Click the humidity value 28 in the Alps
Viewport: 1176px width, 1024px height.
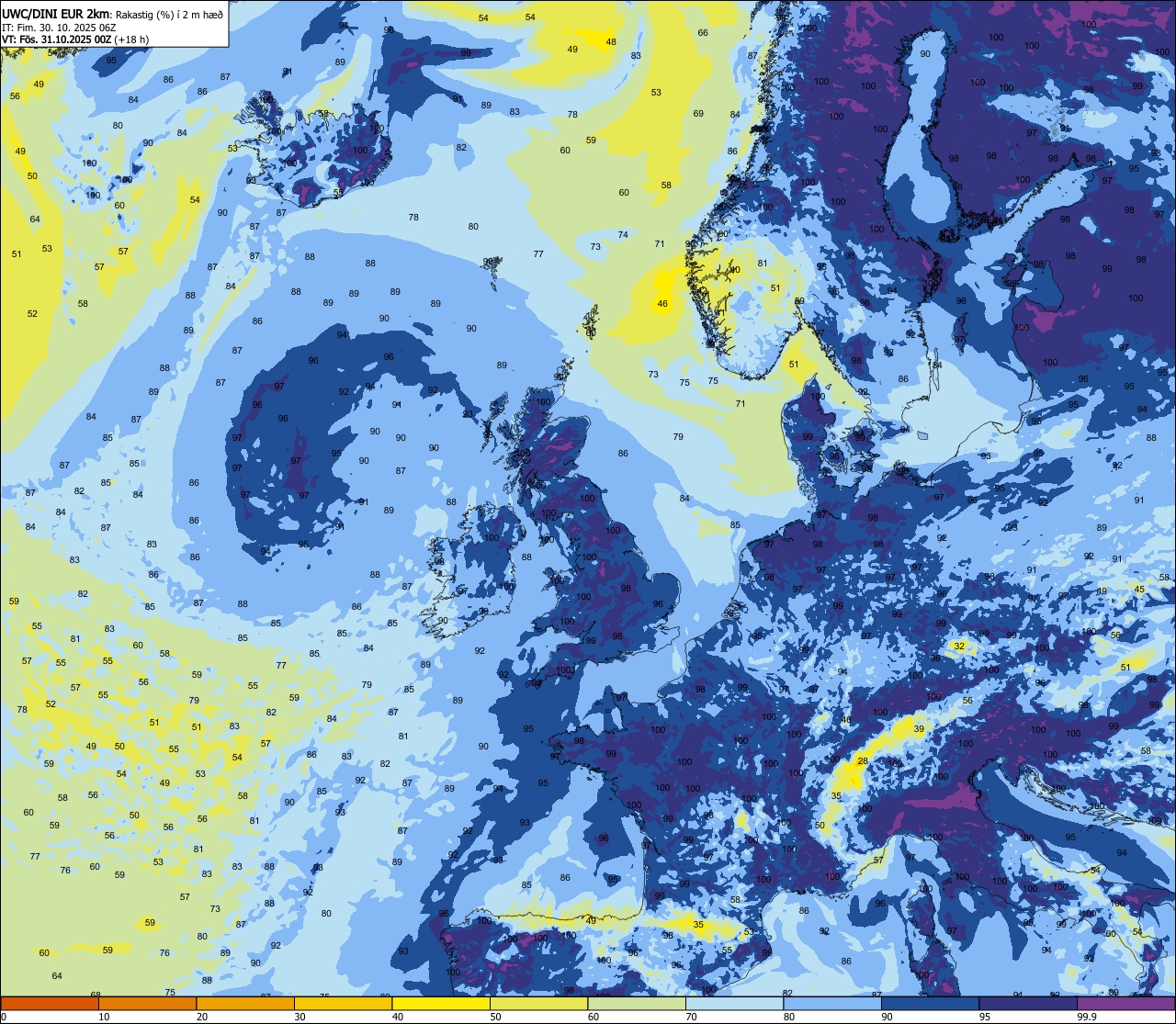point(862,761)
